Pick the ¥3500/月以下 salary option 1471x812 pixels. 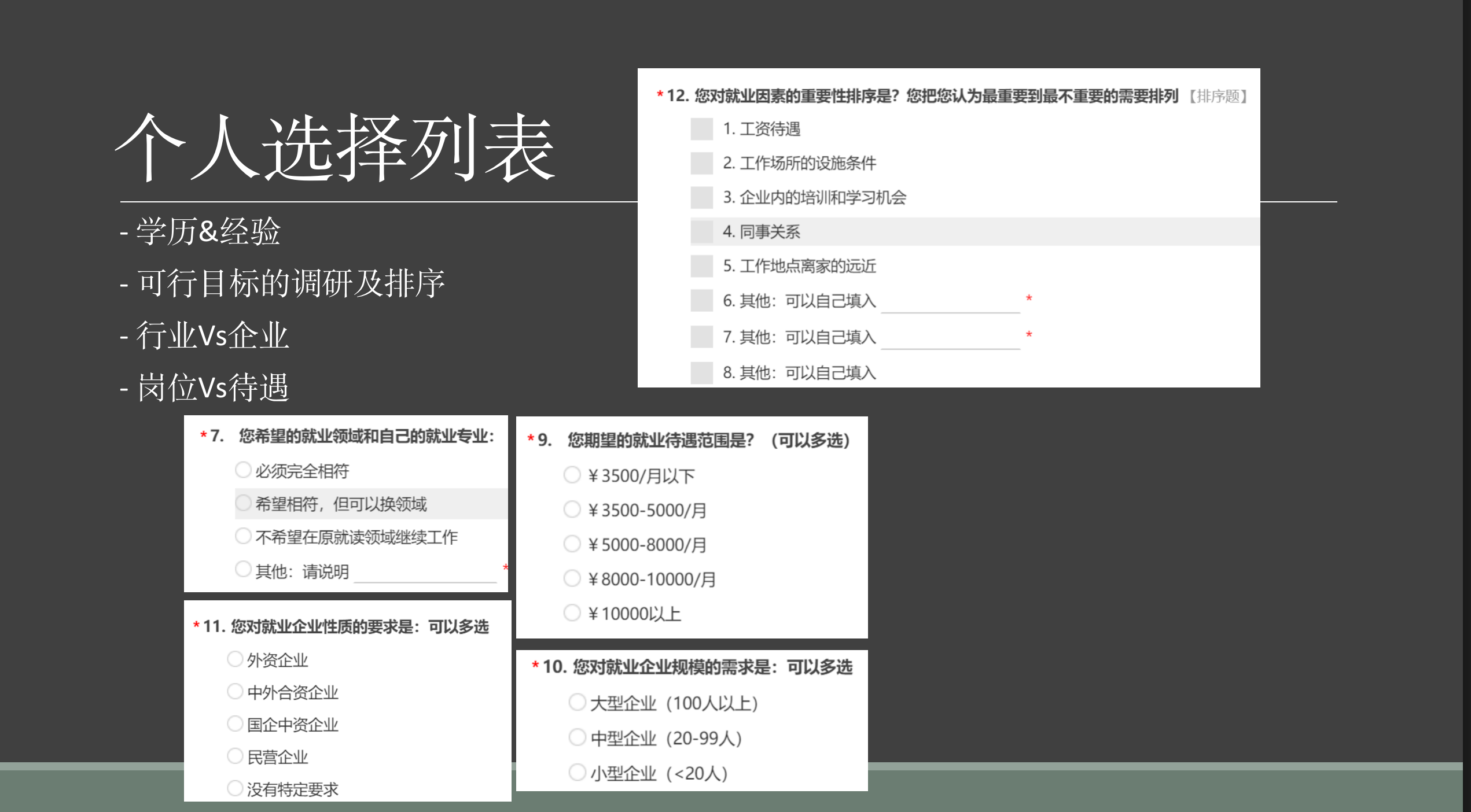coord(572,475)
